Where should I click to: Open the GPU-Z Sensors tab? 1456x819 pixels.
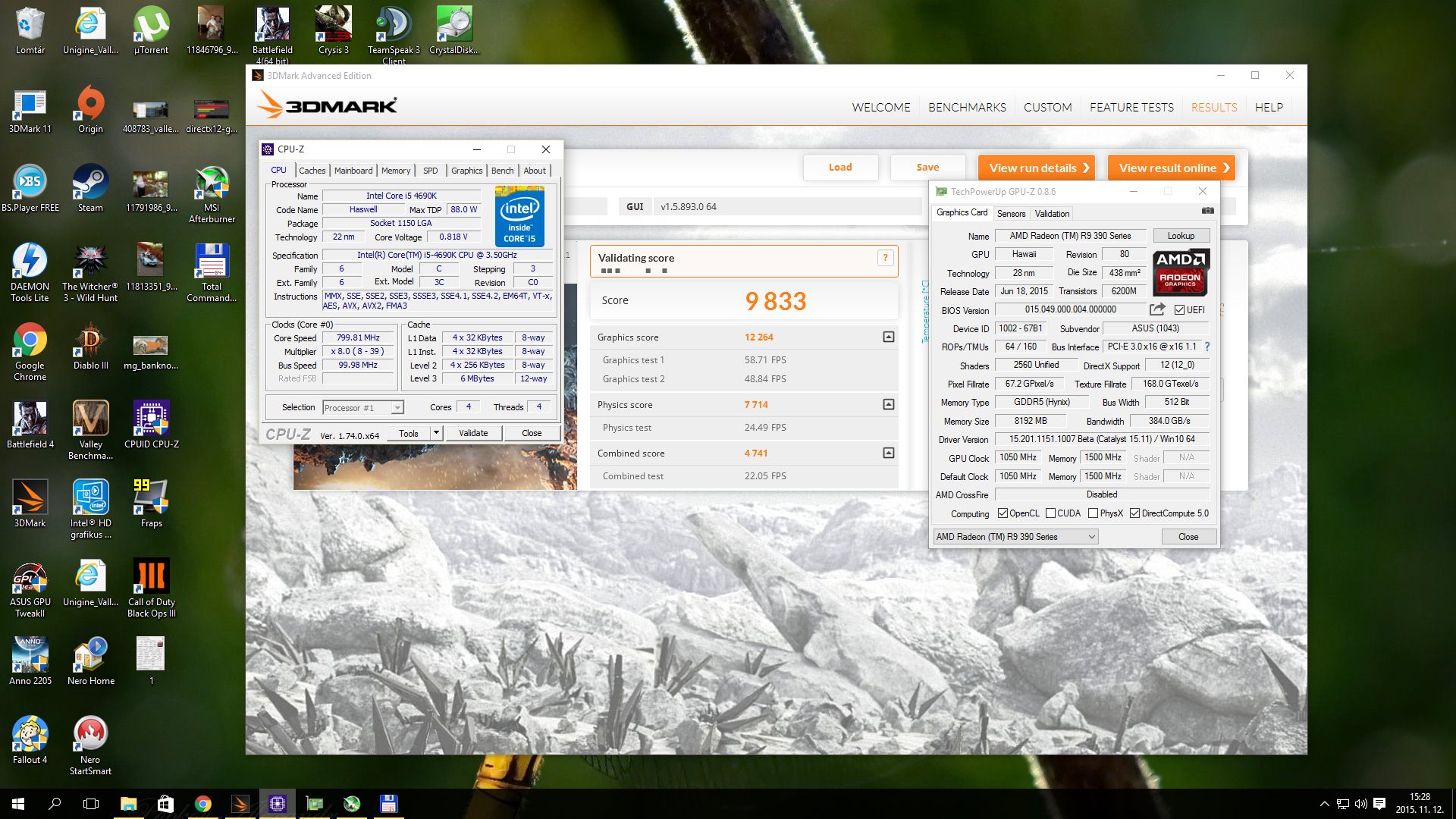pyautogui.click(x=1011, y=214)
